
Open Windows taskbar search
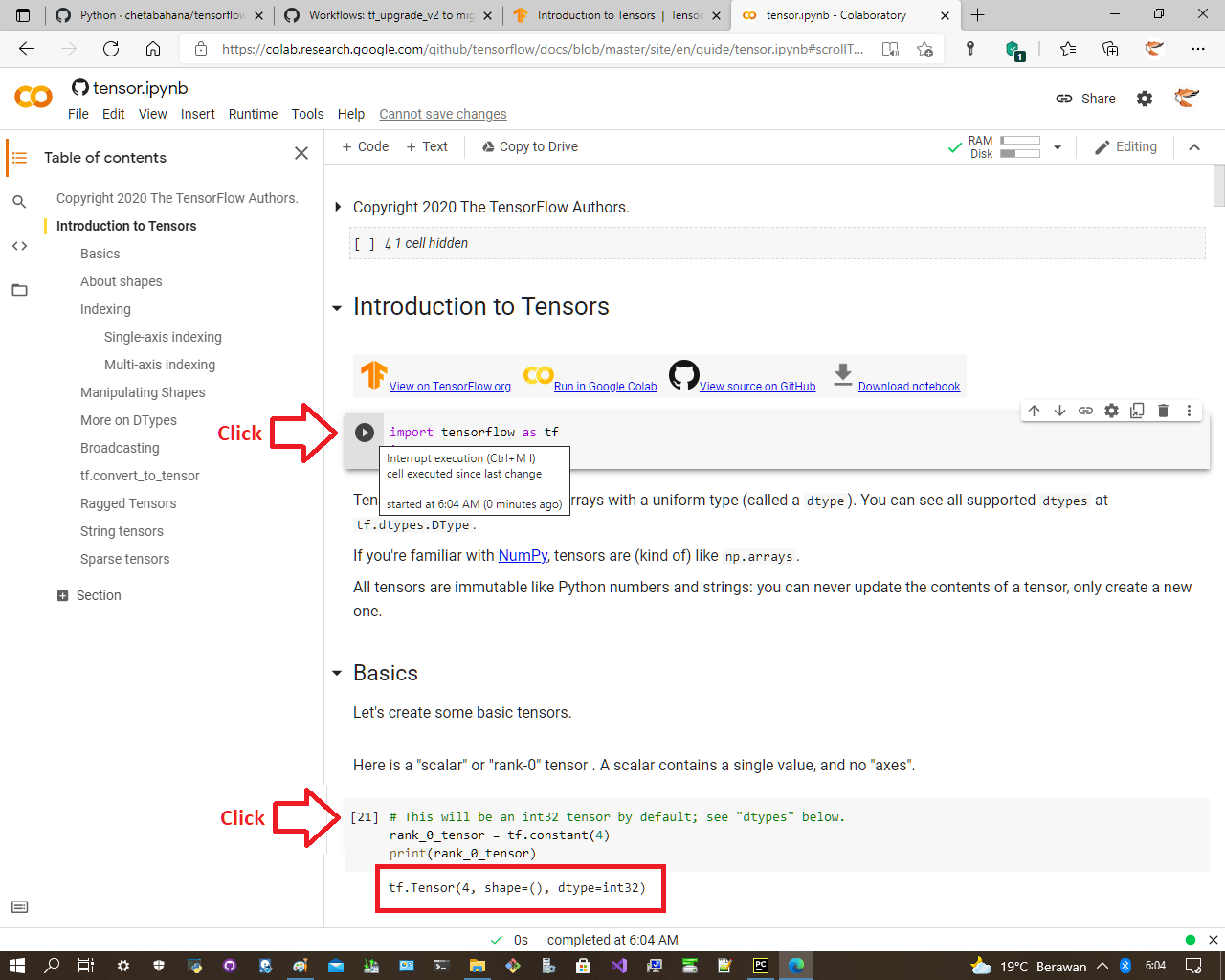(52, 966)
